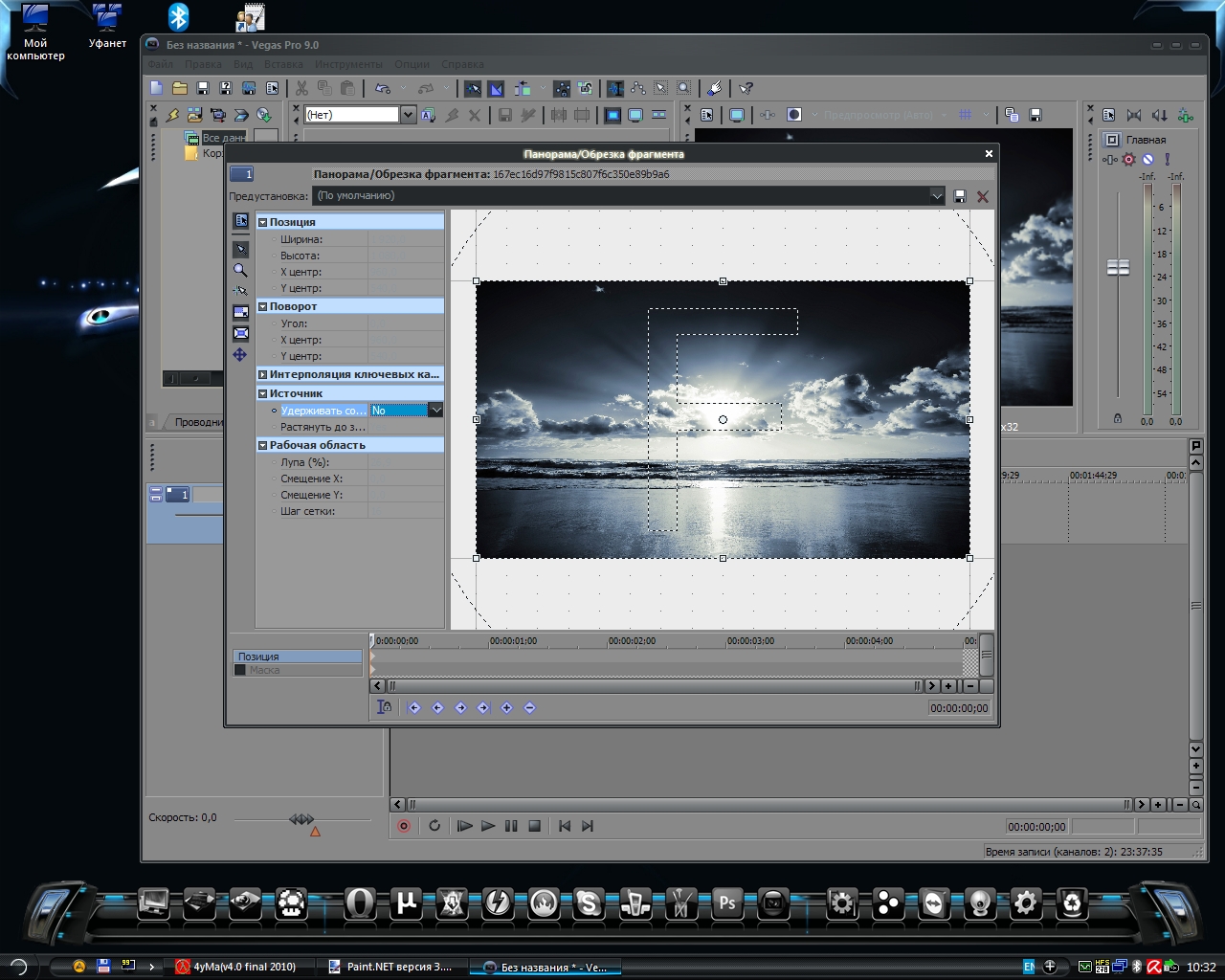Open the Вид menu
Image resolution: width=1225 pixels, height=980 pixels.
point(243,64)
